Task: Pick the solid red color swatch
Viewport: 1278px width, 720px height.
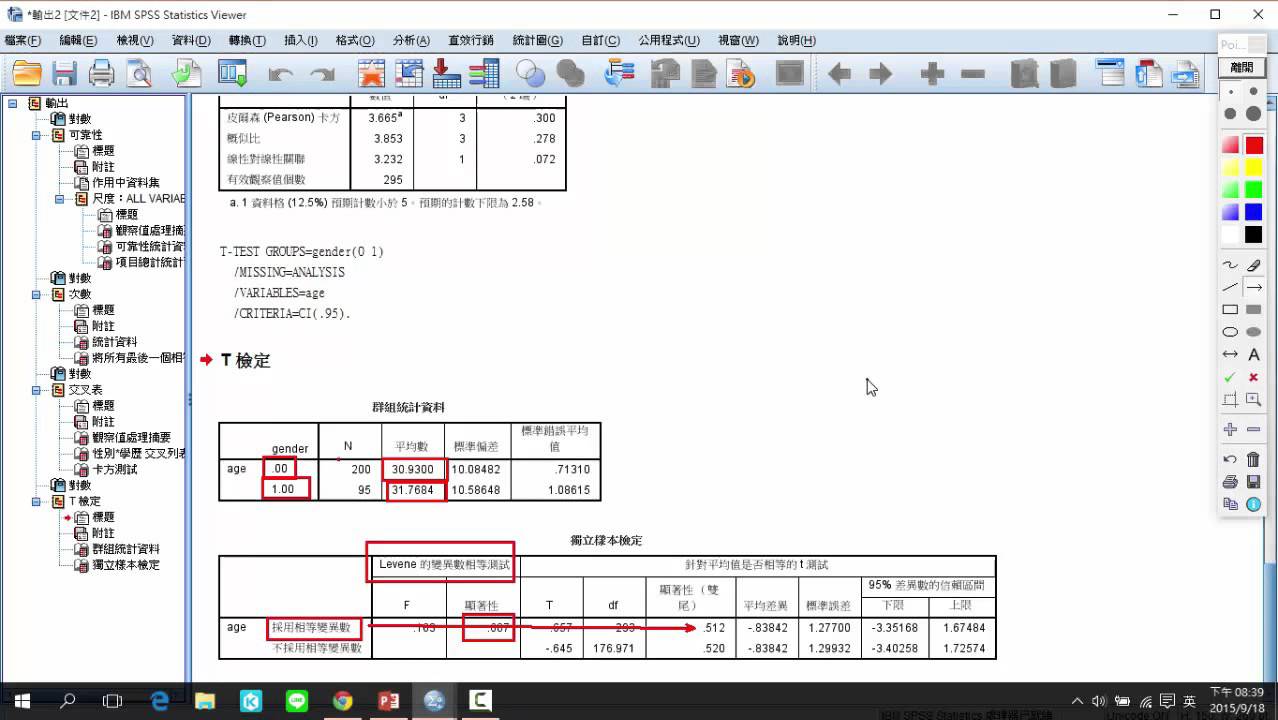Action: pos(1254,145)
